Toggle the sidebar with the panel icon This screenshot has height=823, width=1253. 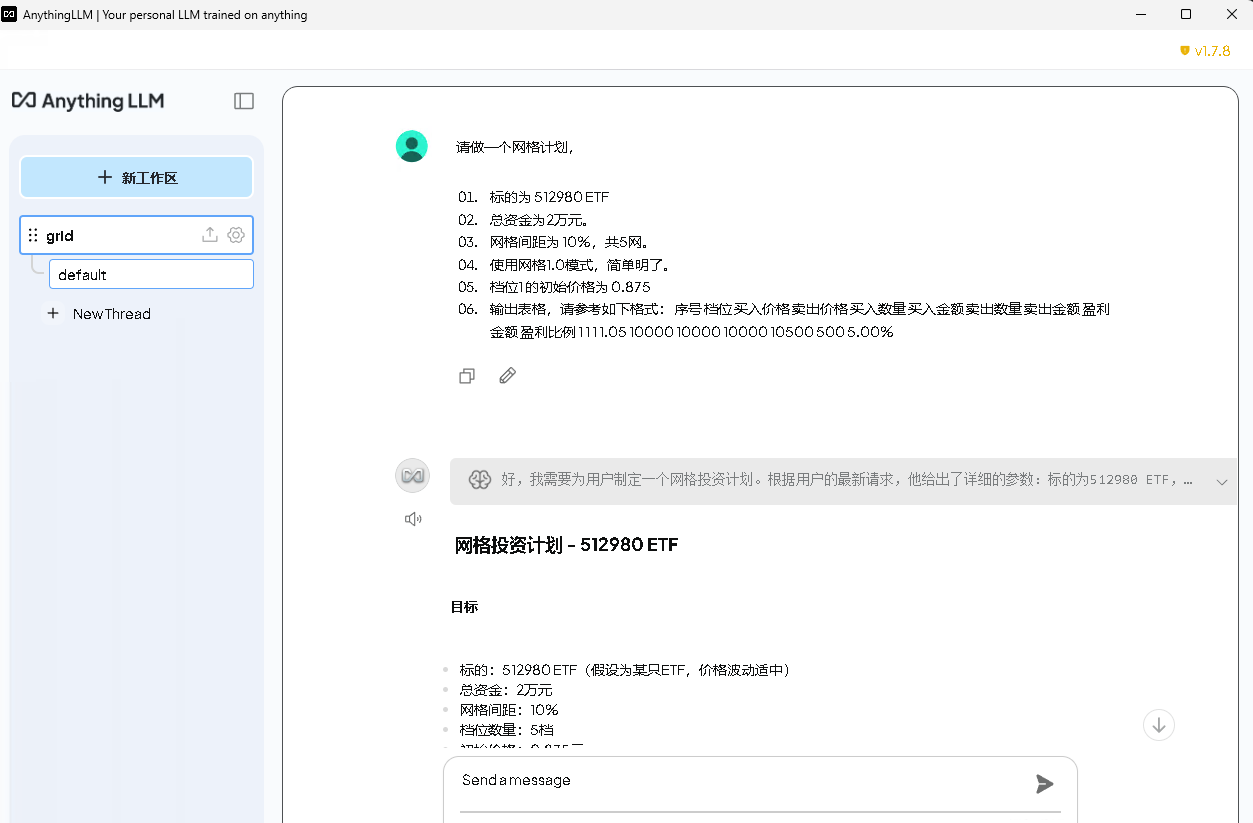(x=244, y=101)
